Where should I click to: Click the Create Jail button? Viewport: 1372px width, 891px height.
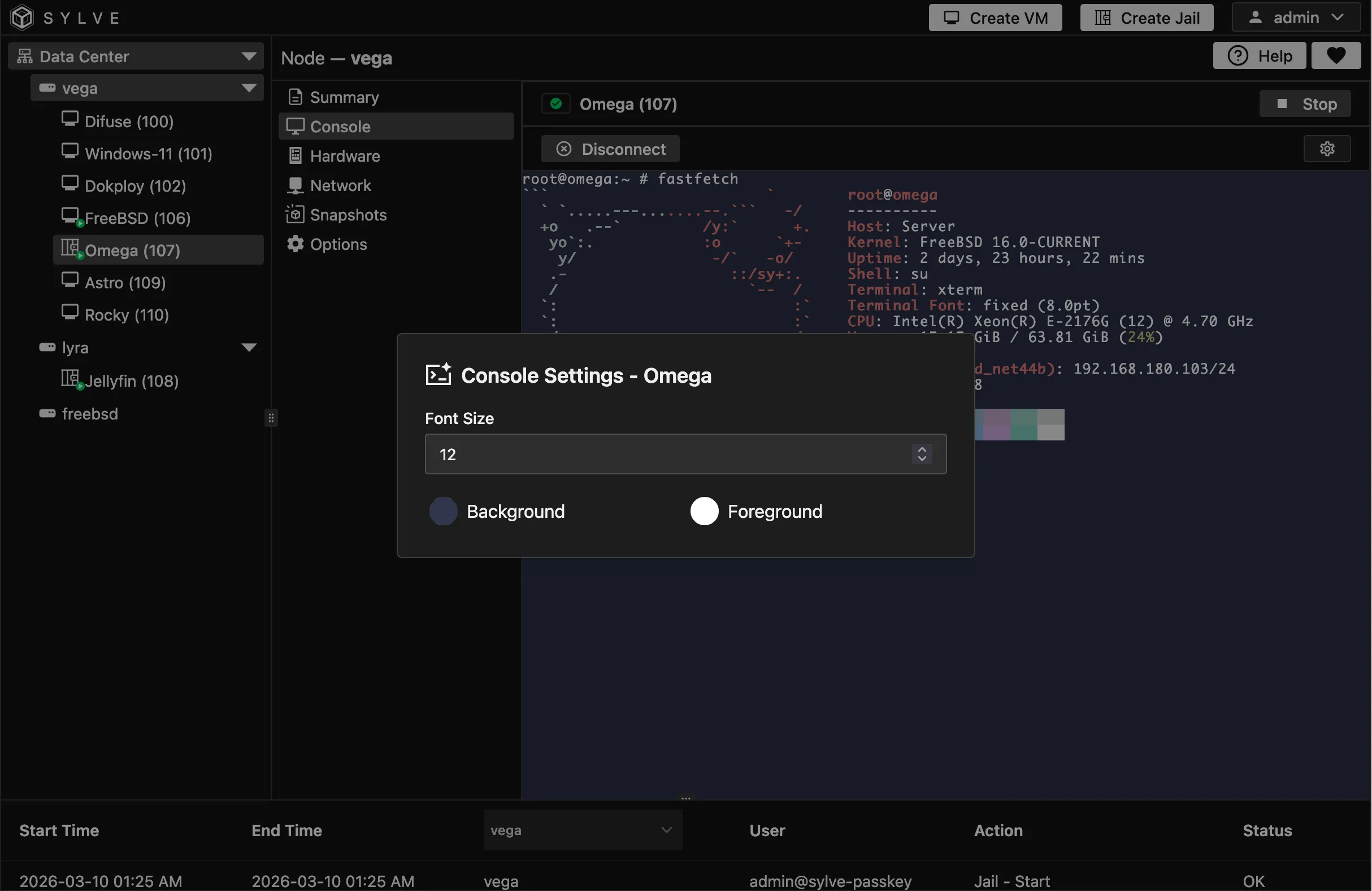(1146, 18)
